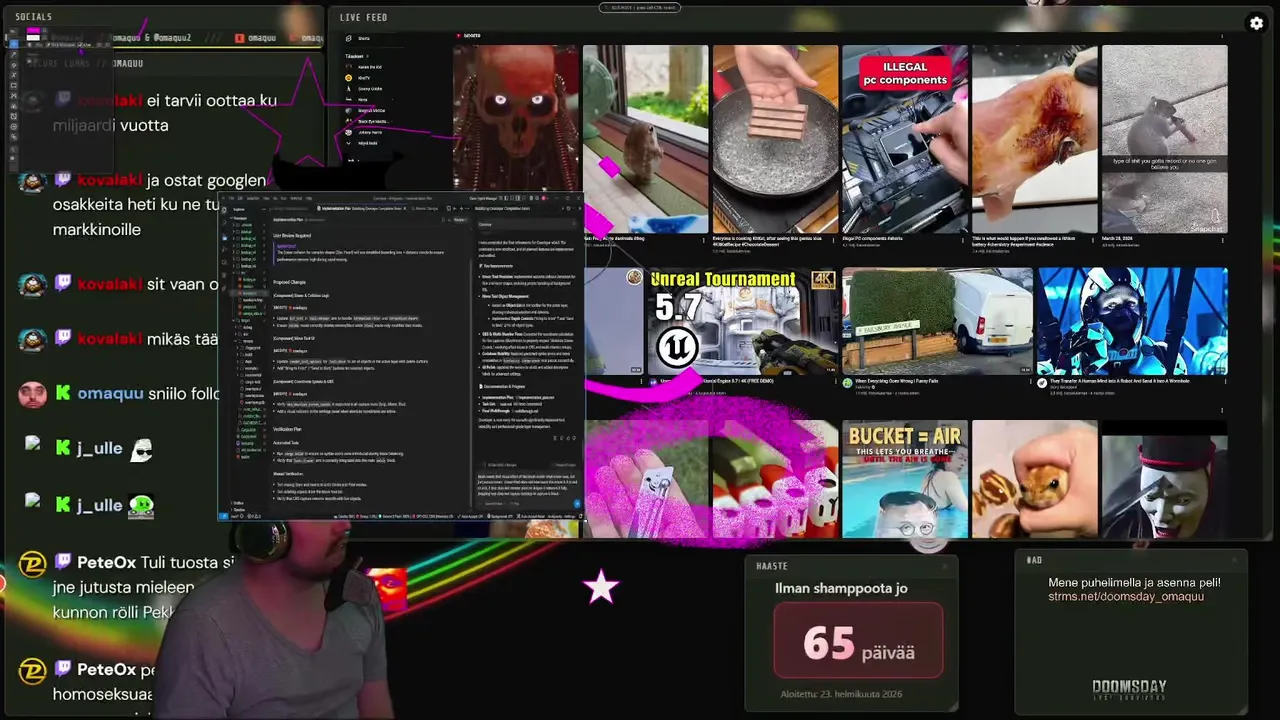Open Magnus Midtbø channel in sidebar

click(x=365, y=110)
